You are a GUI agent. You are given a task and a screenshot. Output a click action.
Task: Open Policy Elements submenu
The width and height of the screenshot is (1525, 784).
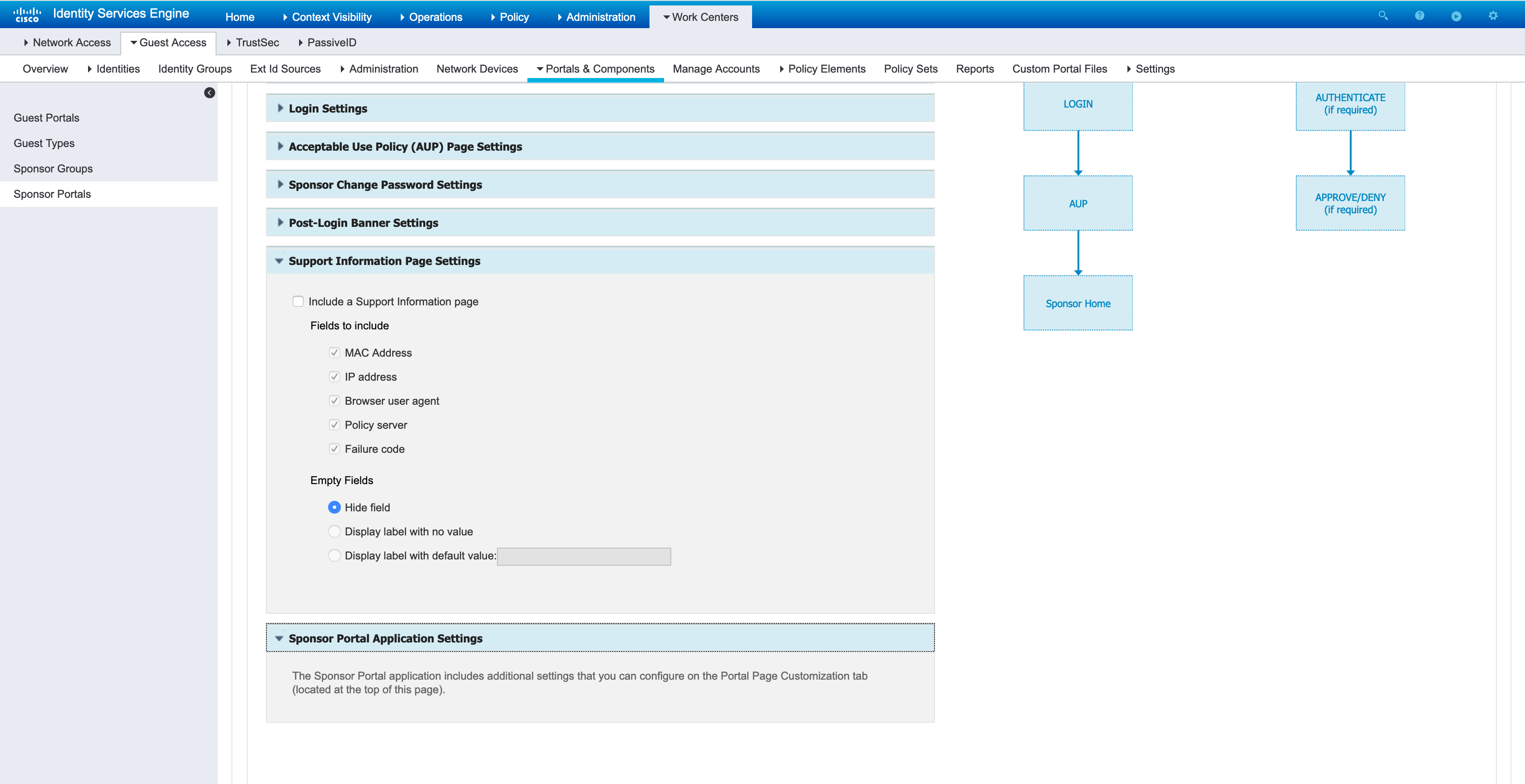(x=822, y=69)
